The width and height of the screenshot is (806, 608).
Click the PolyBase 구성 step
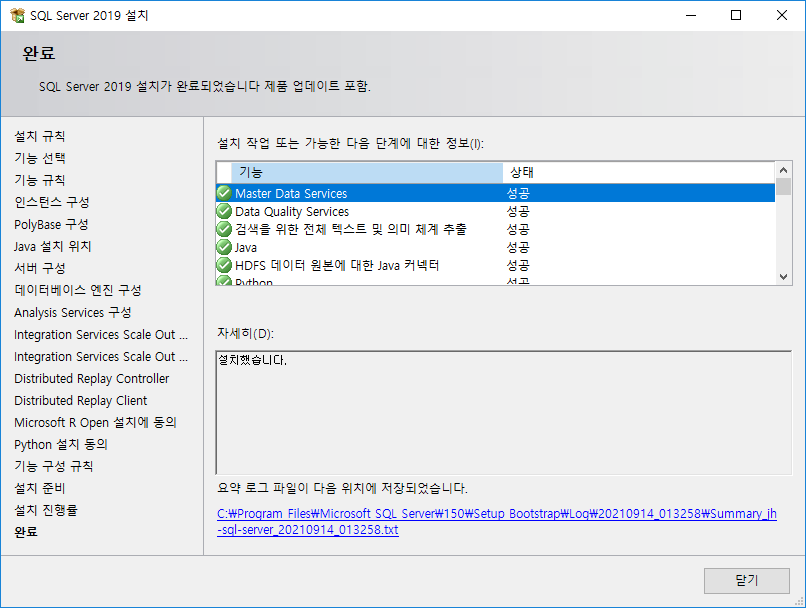point(51,225)
